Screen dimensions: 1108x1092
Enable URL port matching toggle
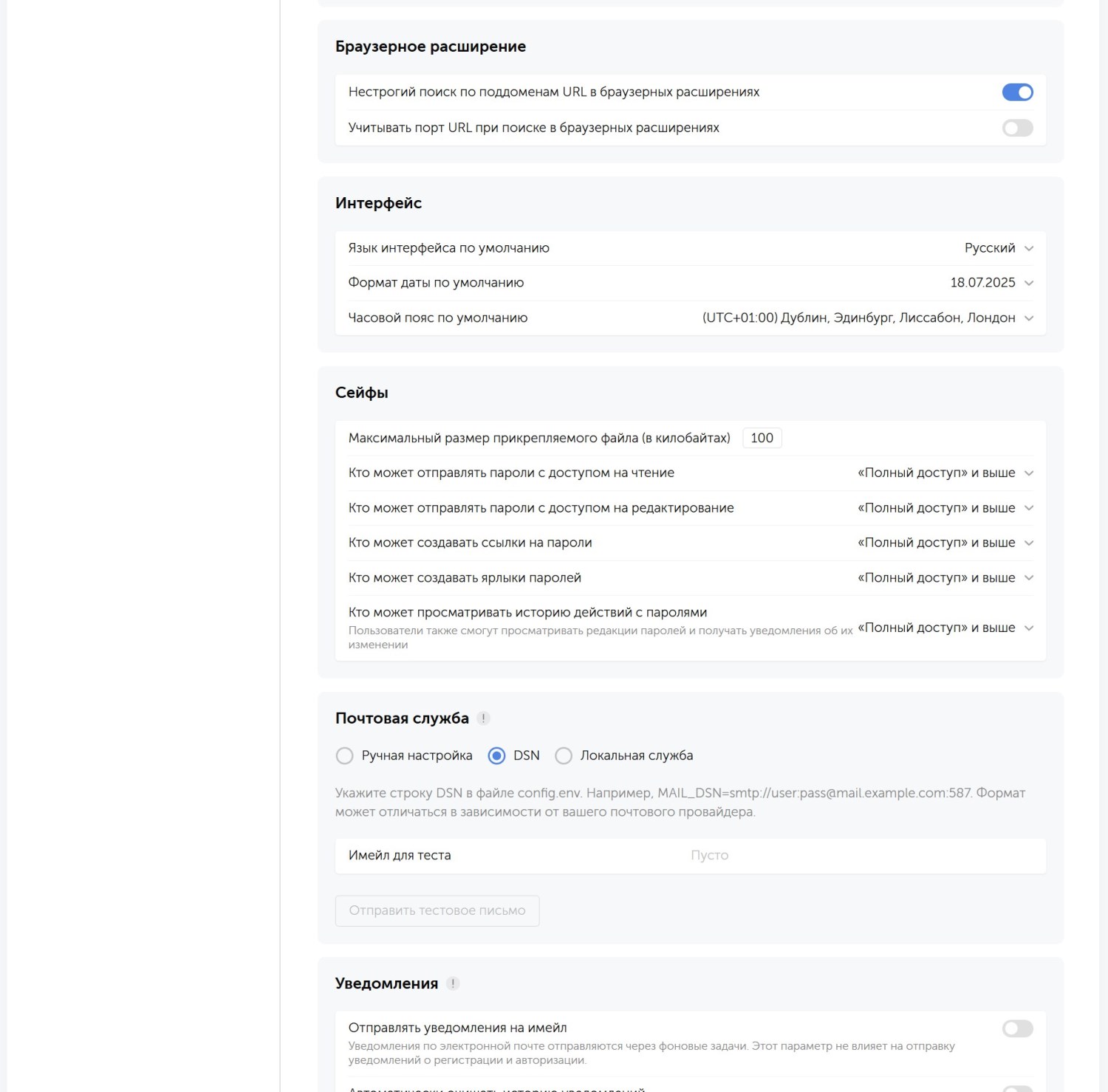point(1017,128)
